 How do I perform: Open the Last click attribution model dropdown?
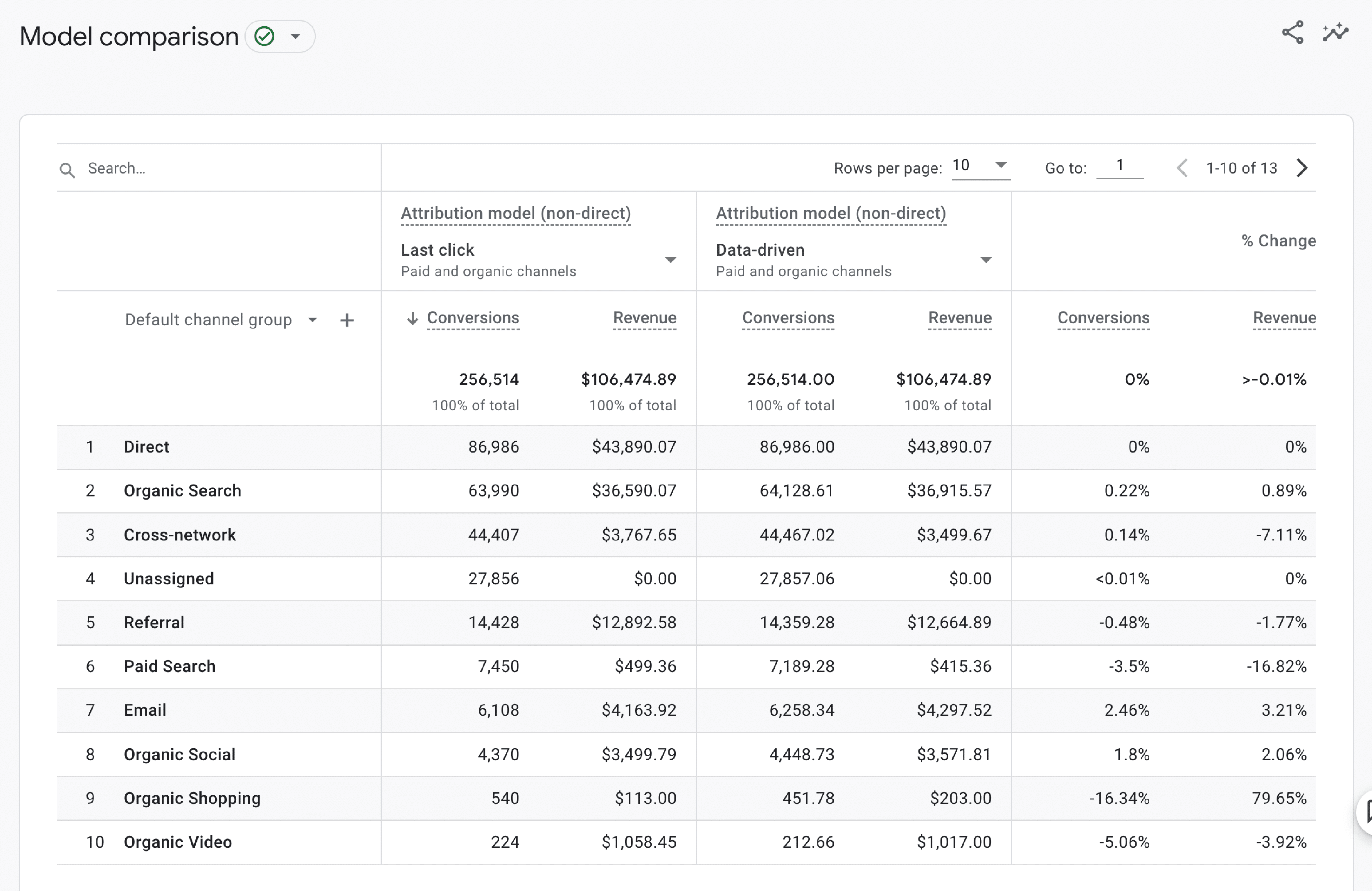(670, 260)
